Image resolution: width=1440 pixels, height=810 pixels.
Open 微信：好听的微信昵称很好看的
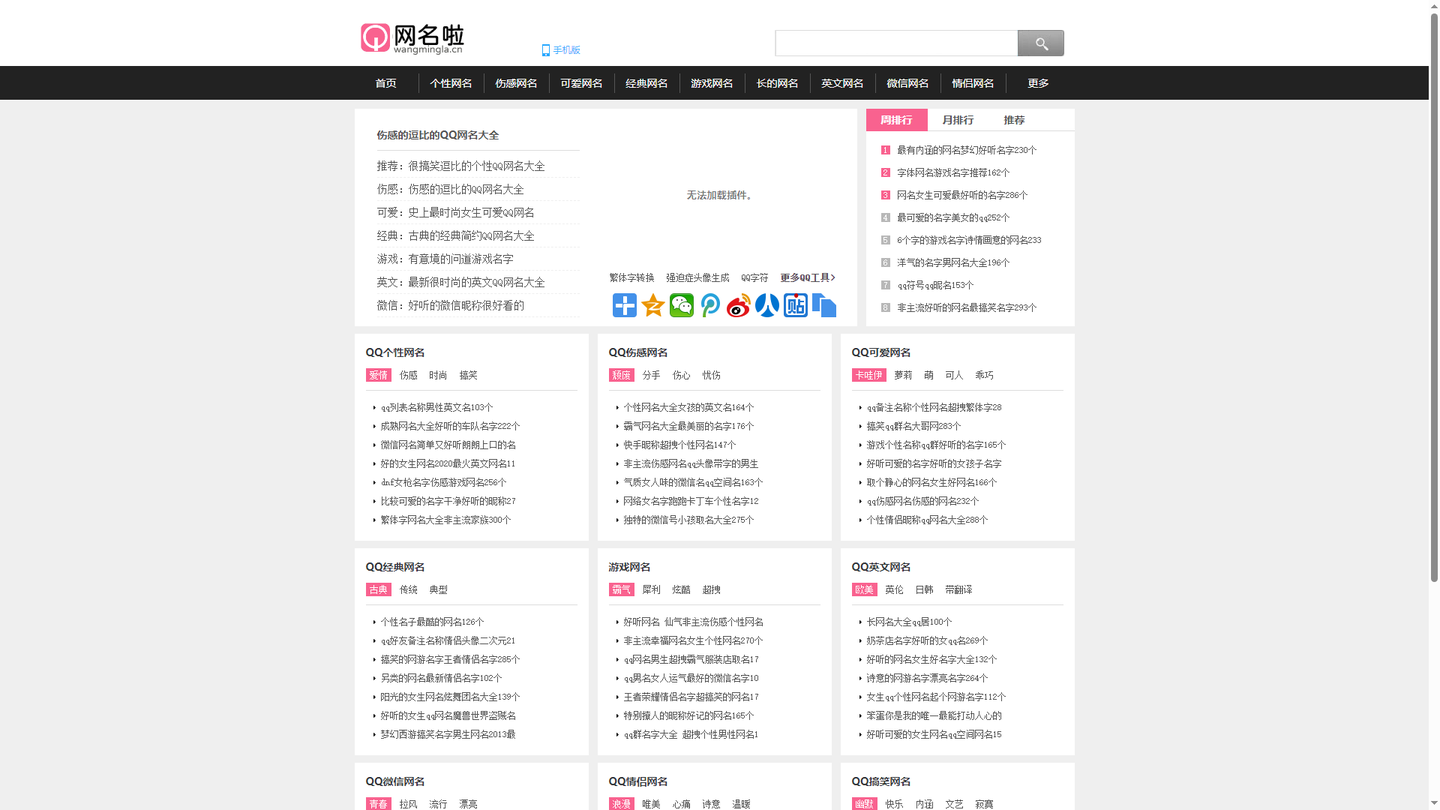point(450,305)
